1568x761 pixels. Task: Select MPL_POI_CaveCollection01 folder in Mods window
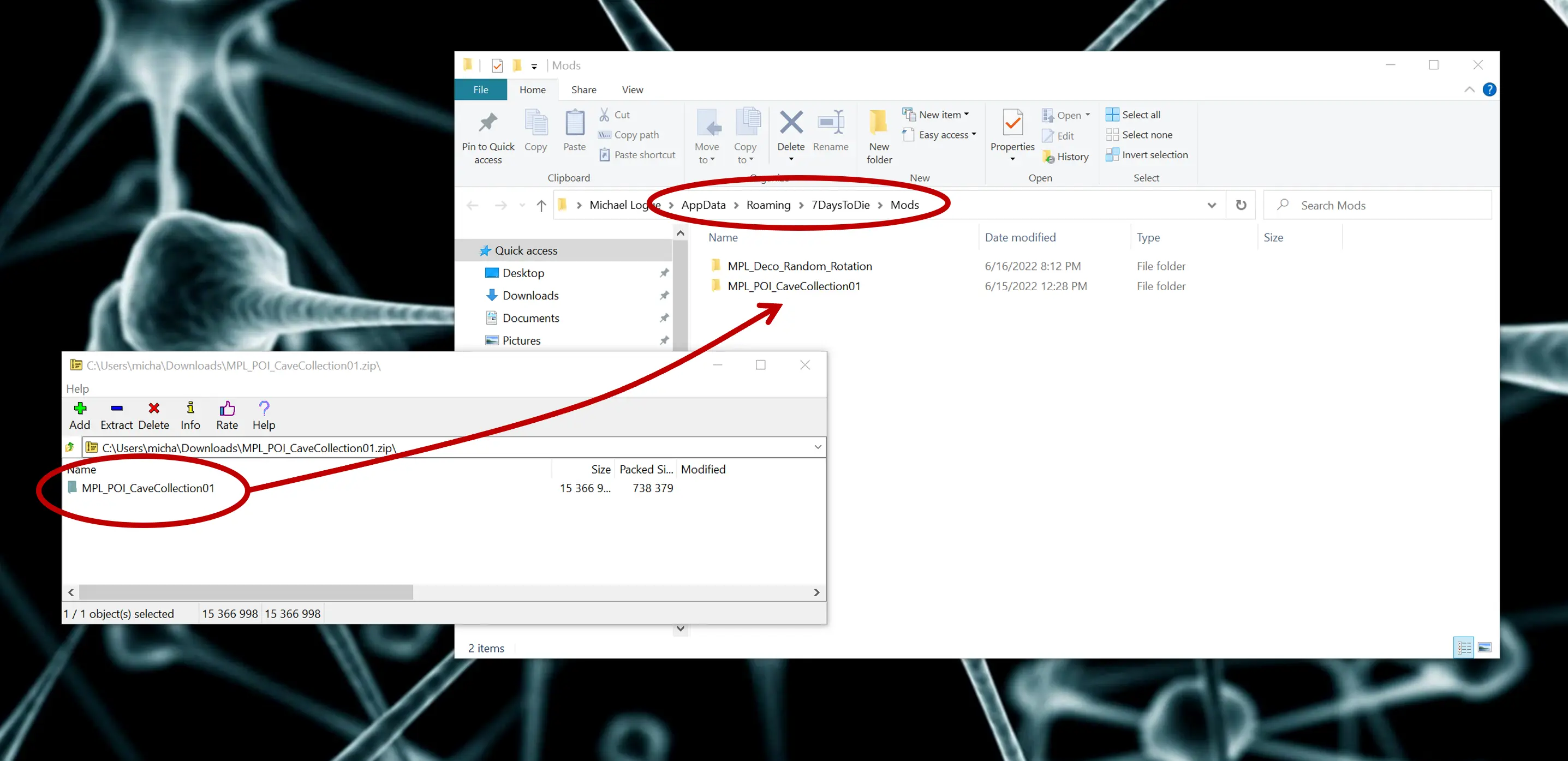793,286
